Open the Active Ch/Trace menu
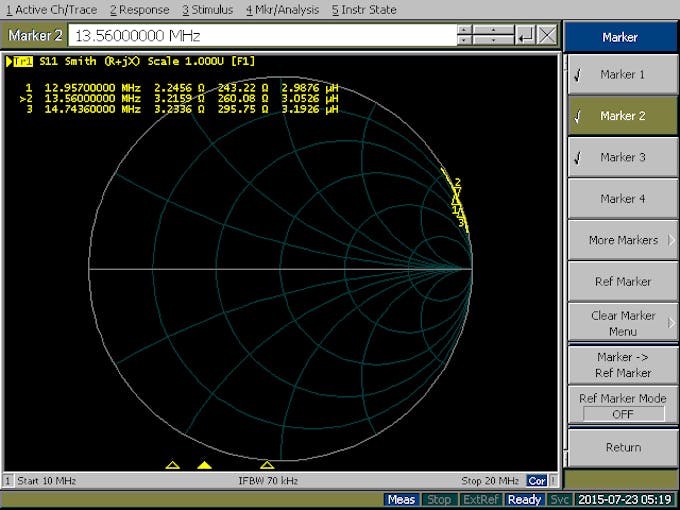 52,10
